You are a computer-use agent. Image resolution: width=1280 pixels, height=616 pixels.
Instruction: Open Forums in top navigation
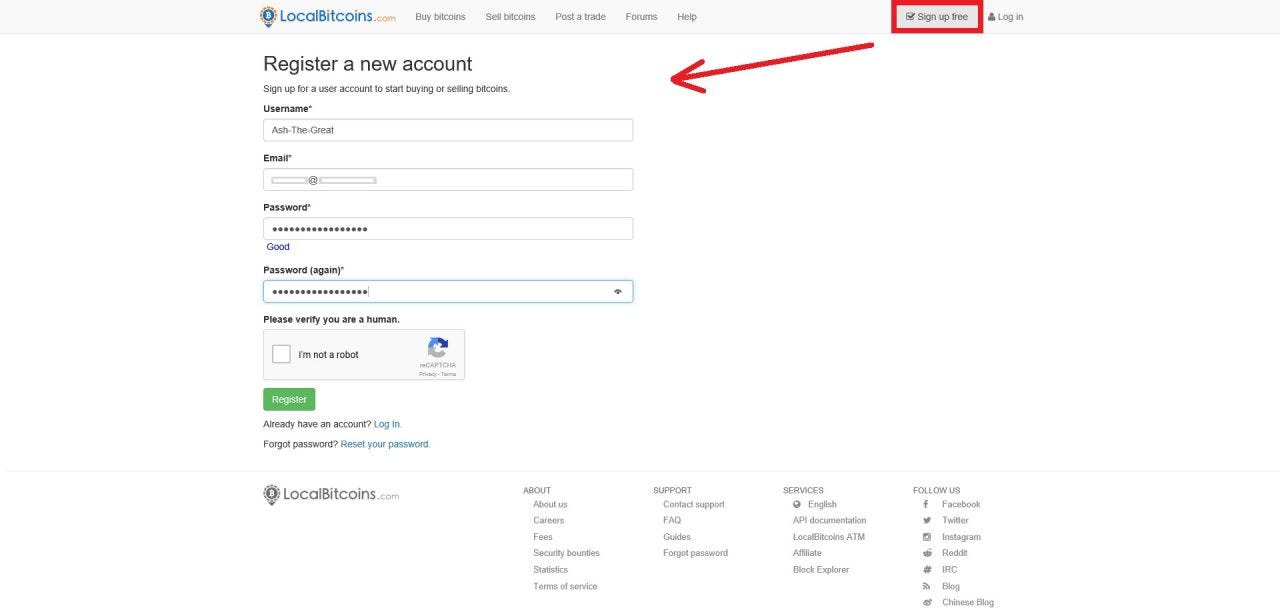tap(641, 17)
